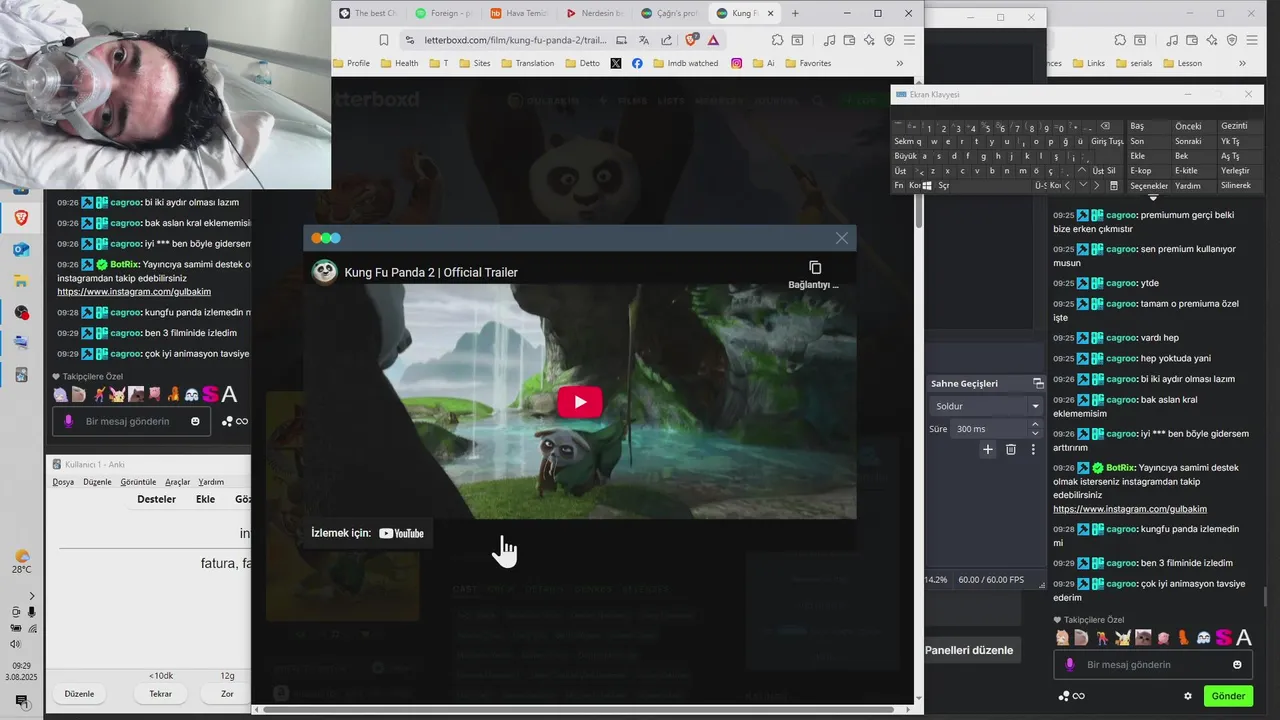Open Brave Rewards triangle icon

(713, 40)
